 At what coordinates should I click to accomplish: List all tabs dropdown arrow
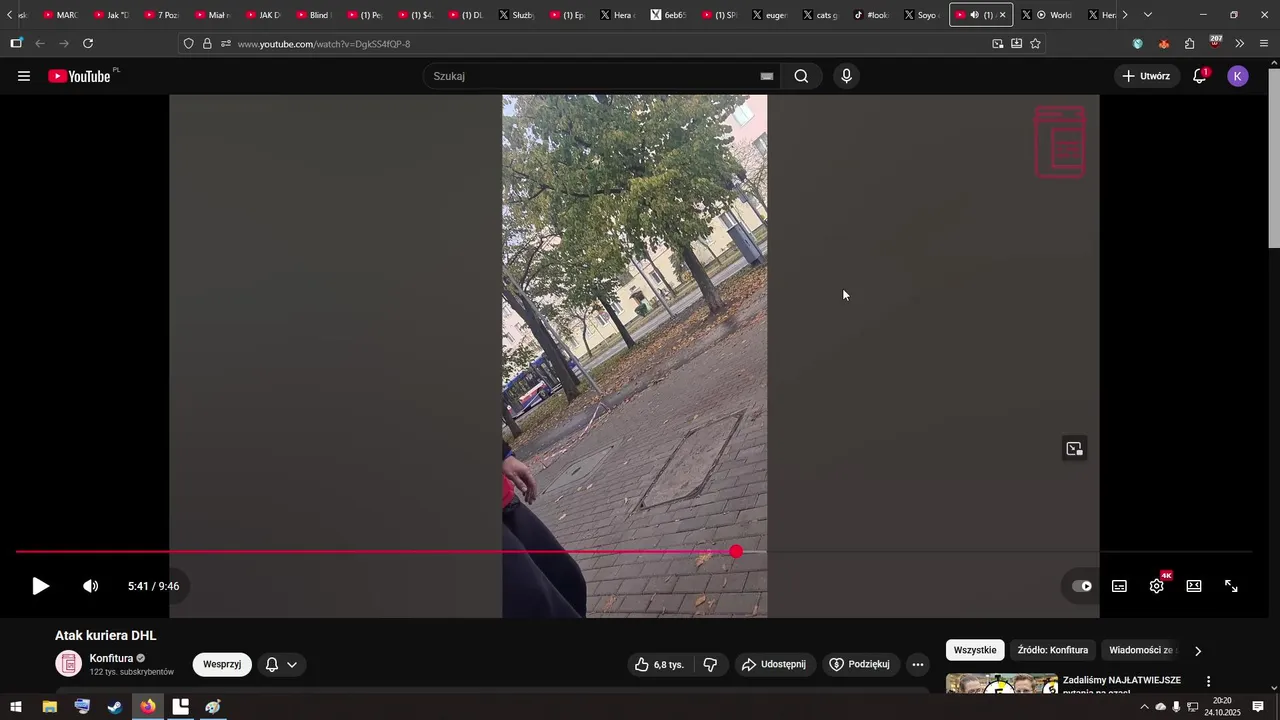coord(1148,15)
